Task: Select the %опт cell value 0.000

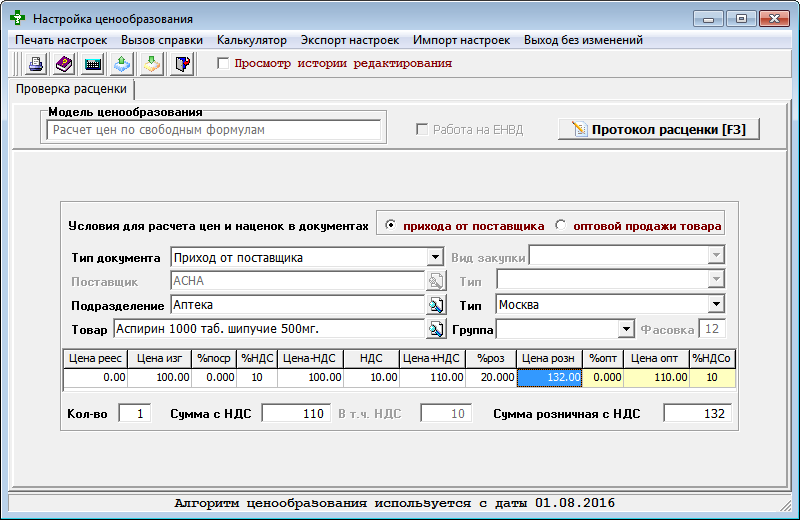Action: pos(603,378)
